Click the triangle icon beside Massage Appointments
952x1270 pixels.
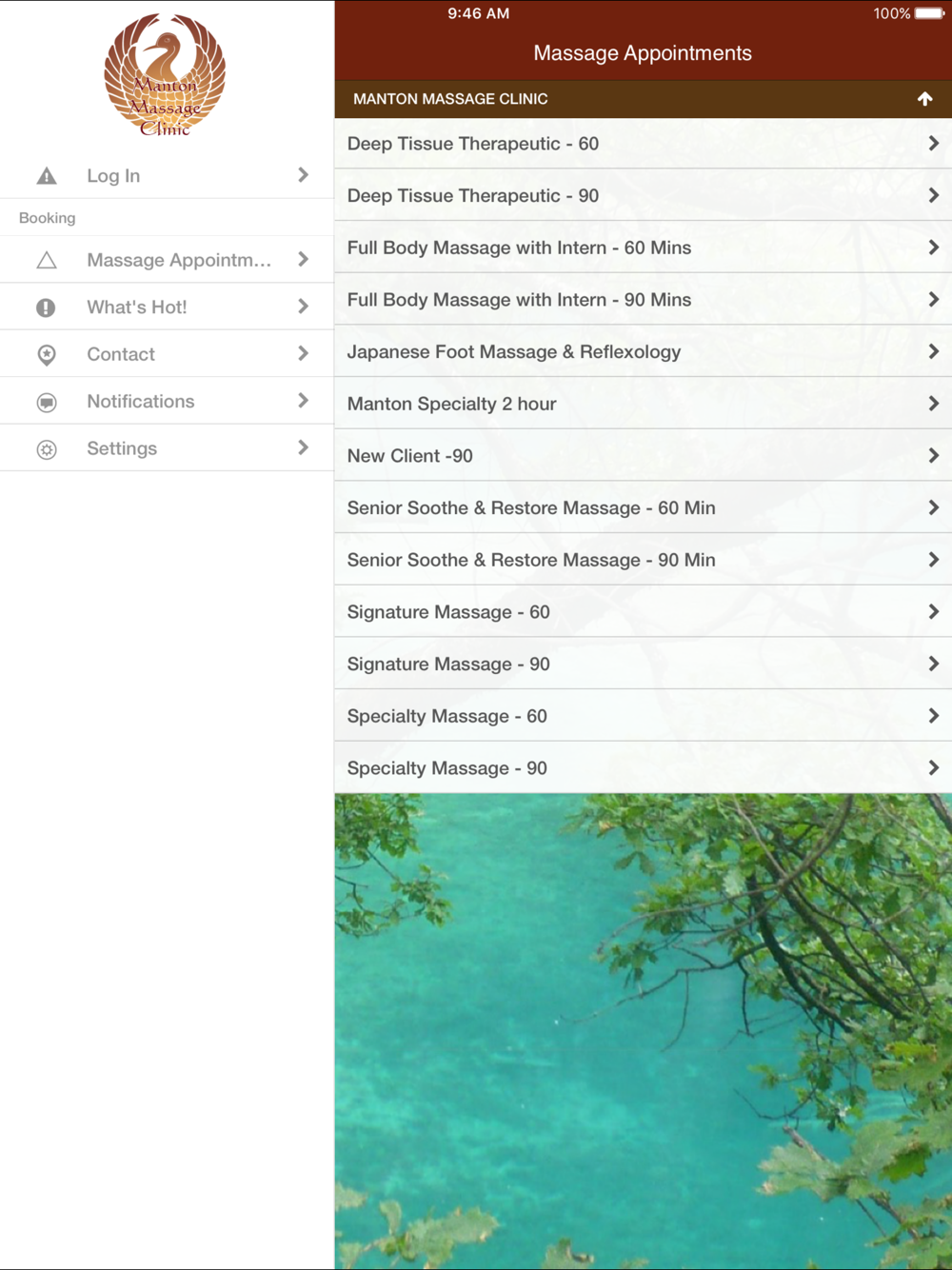46,260
